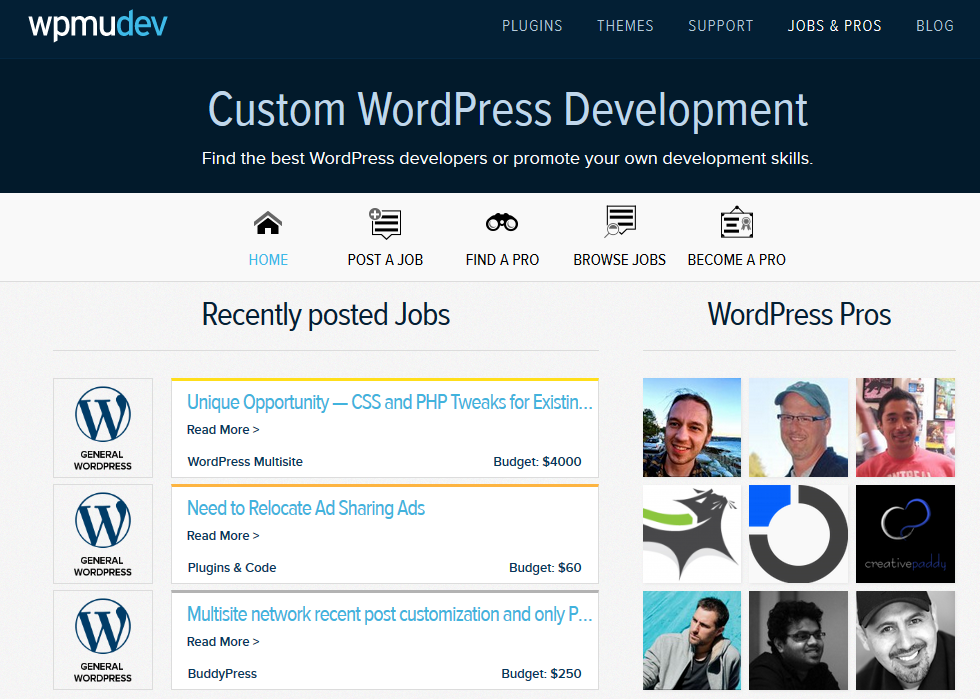The height and width of the screenshot is (699, 980).
Task: Open the Multisite network recent post job title
Action: coord(389,614)
